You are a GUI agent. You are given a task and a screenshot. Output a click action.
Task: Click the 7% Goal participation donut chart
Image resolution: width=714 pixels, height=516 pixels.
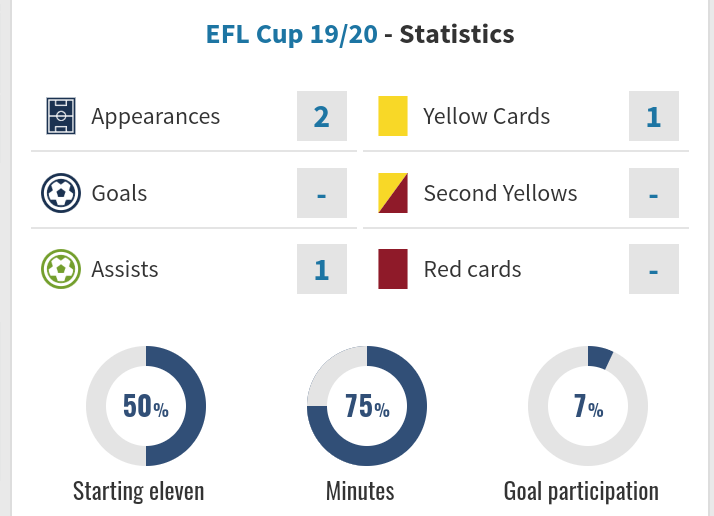[588, 406]
